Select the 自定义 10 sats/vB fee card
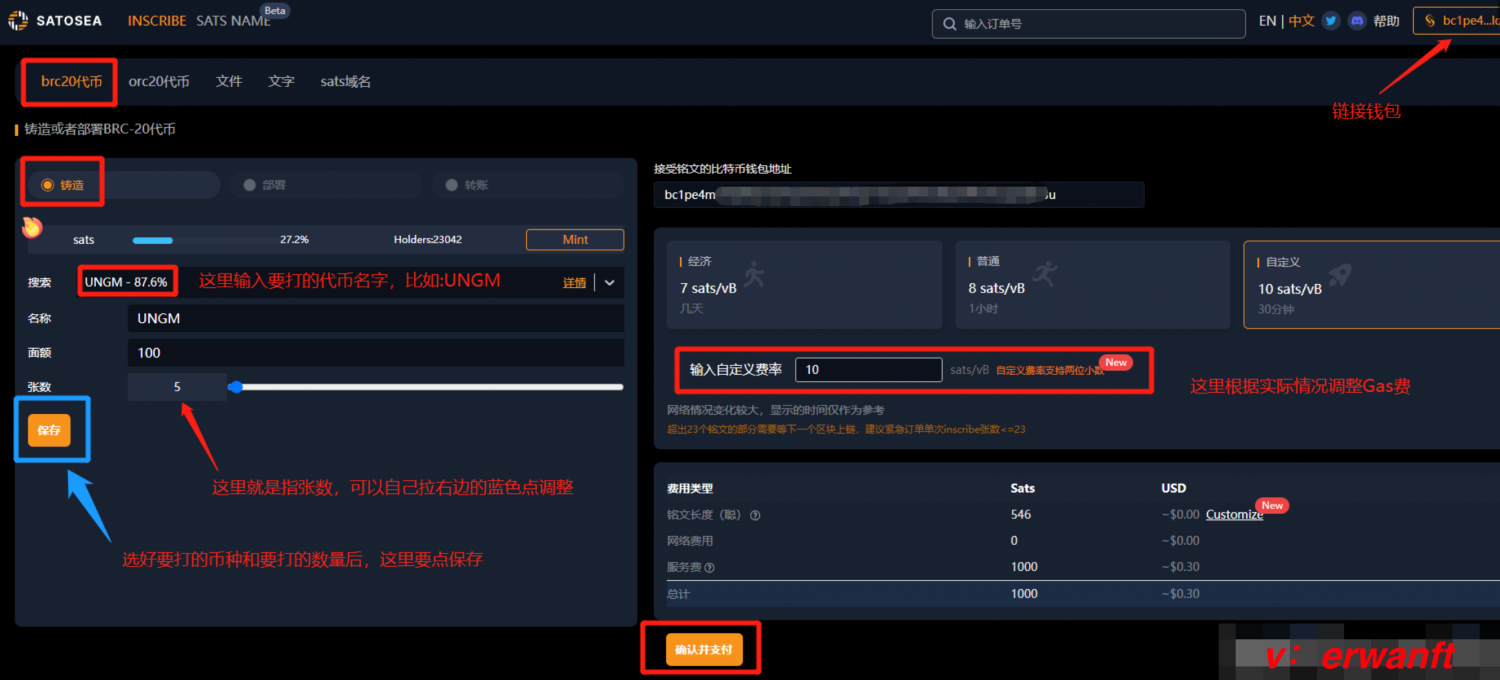 pyautogui.click(x=1372, y=285)
